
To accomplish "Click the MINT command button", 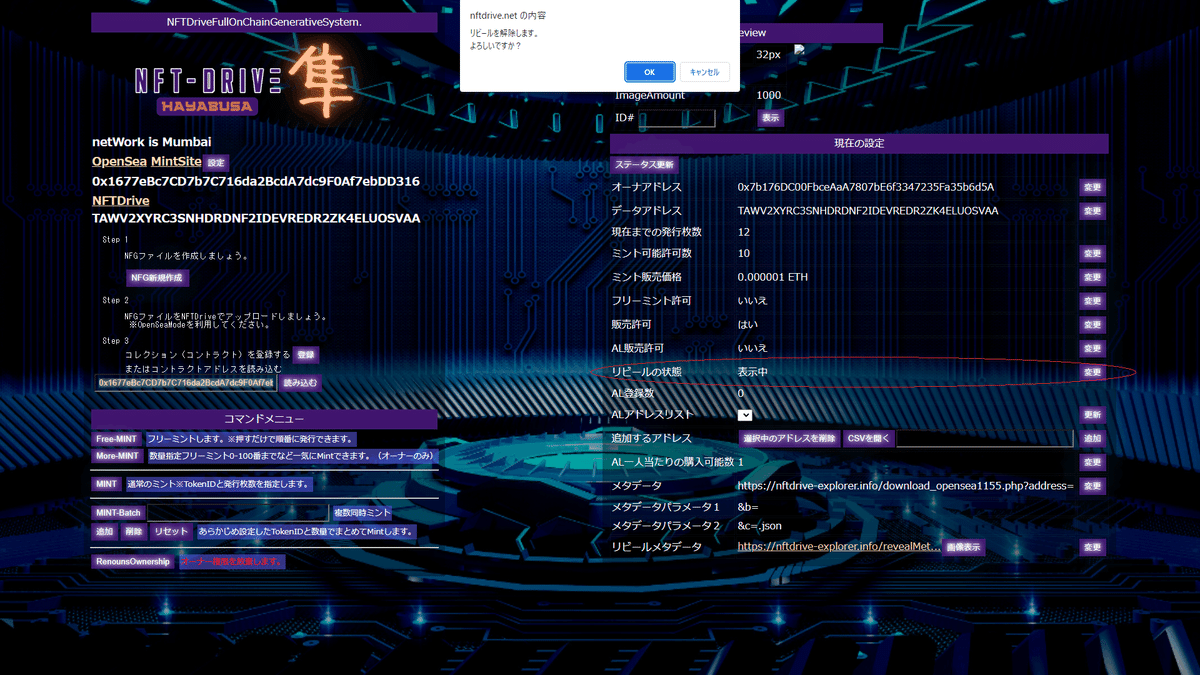I will click(106, 484).
